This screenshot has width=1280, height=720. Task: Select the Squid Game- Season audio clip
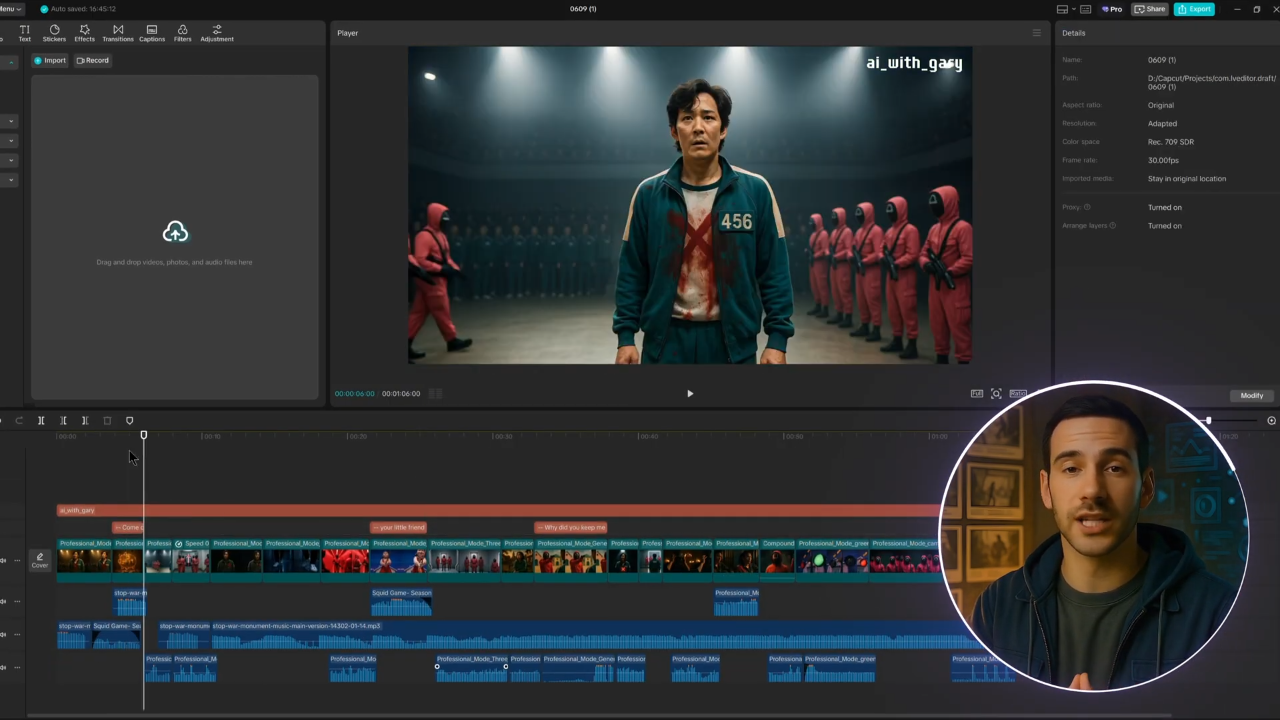(402, 601)
